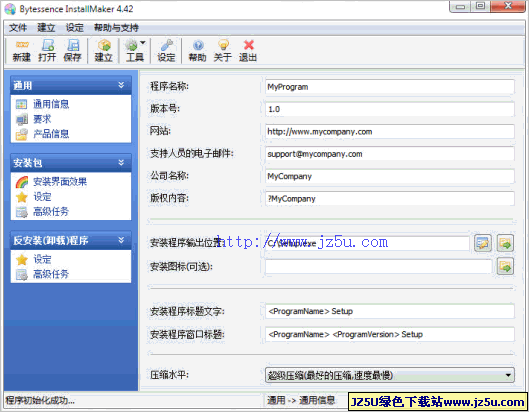The height and width of the screenshot is (412, 529).
Task: Select 设定 under 安装包 panel
Action: [x=42, y=196]
